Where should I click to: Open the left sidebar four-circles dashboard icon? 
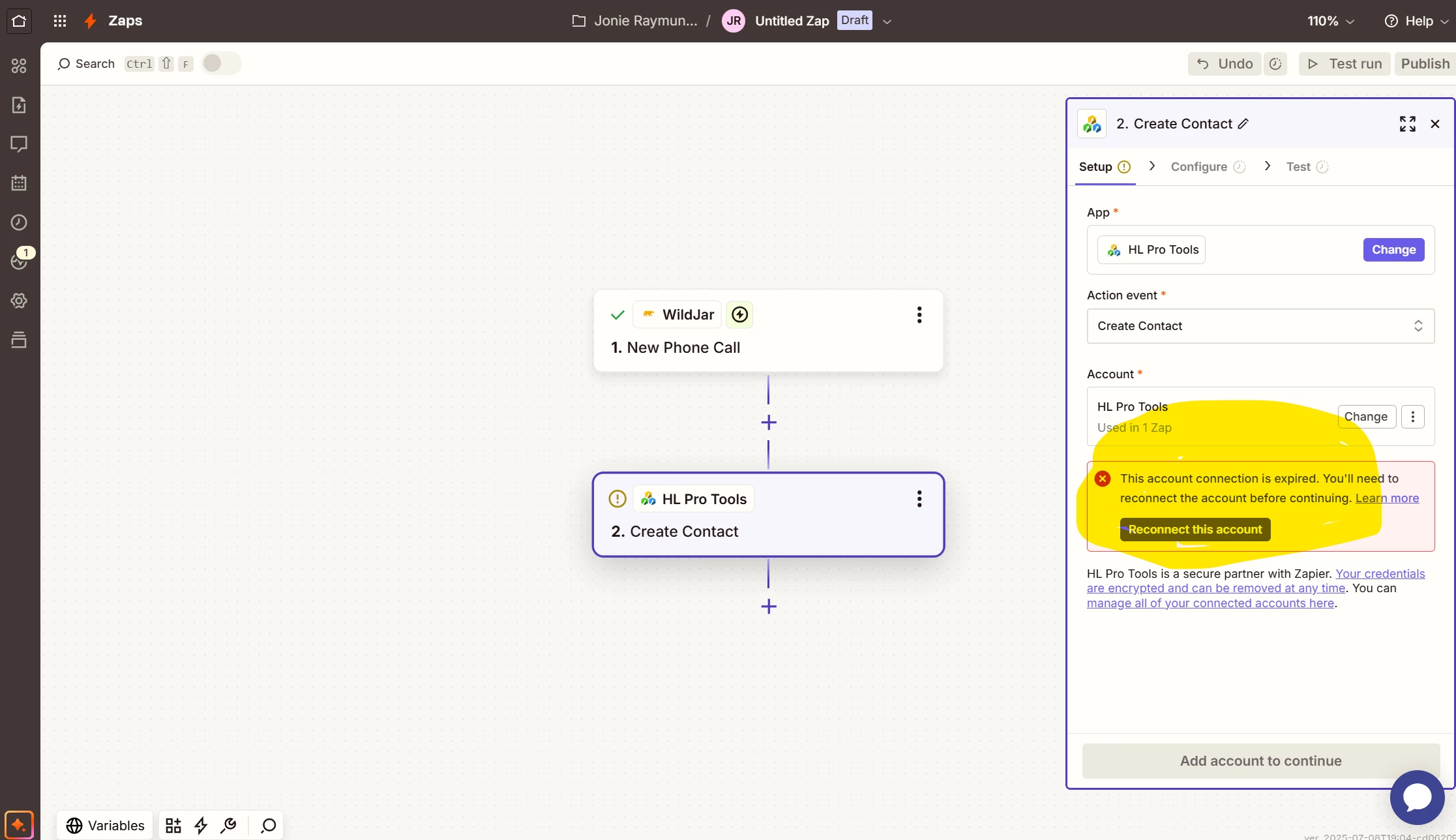(x=19, y=65)
